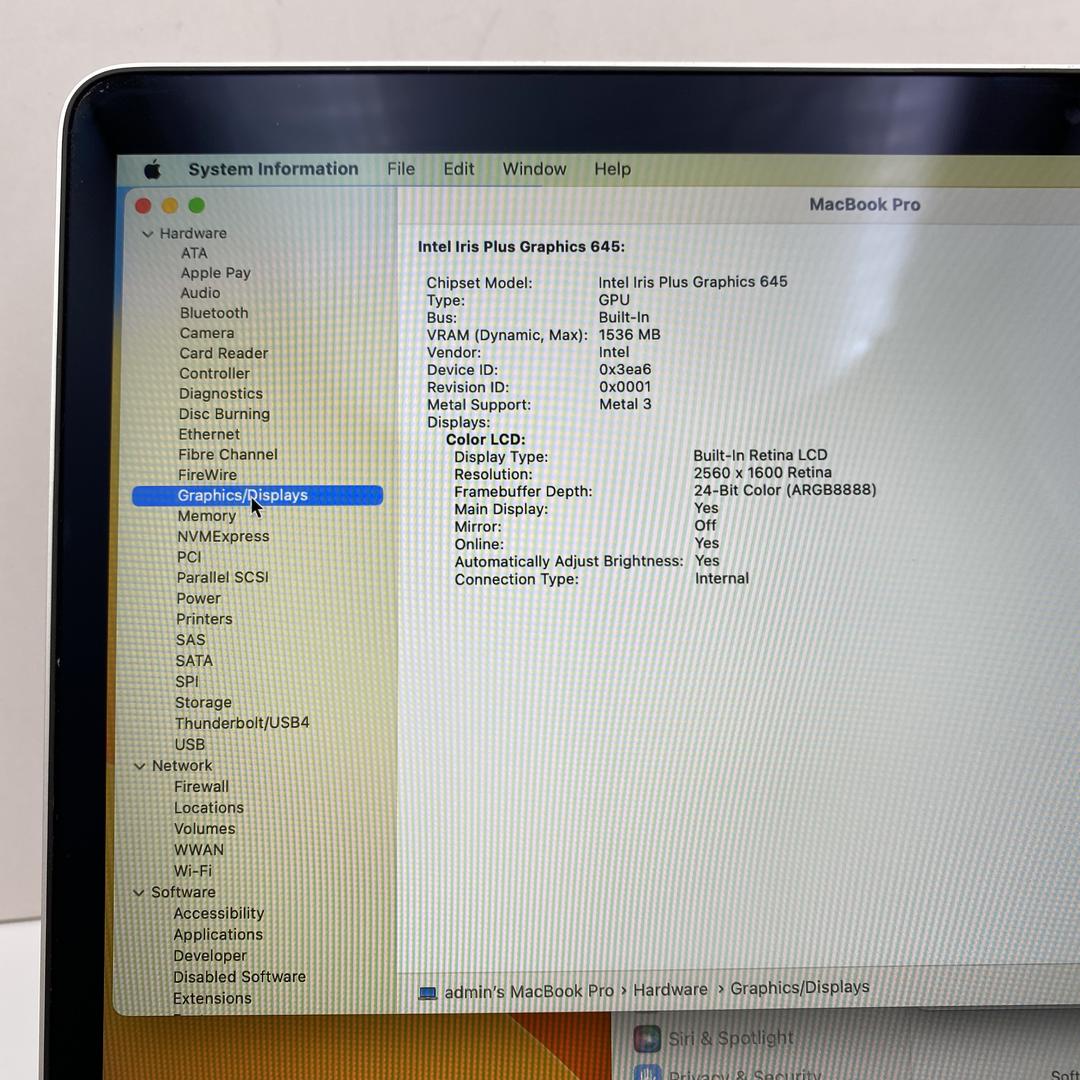
Task: Click the VRAM value 1536 MB
Action: pyautogui.click(x=630, y=335)
